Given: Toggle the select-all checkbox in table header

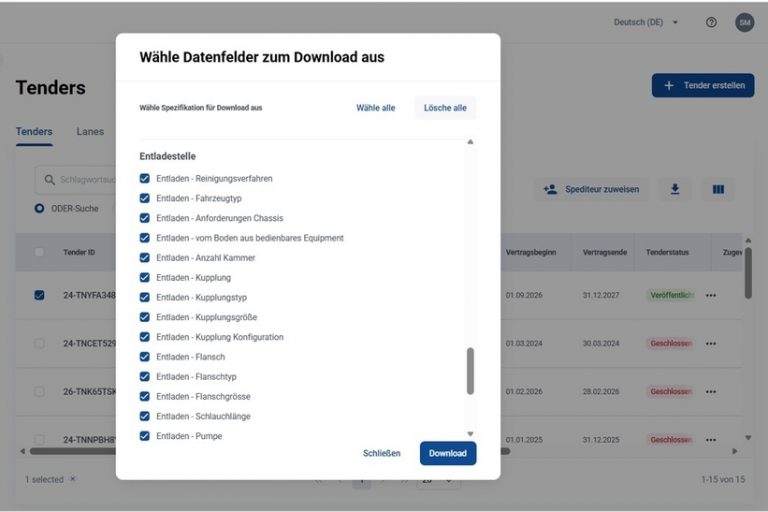Looking at the screenshot, I should (39, 252).
